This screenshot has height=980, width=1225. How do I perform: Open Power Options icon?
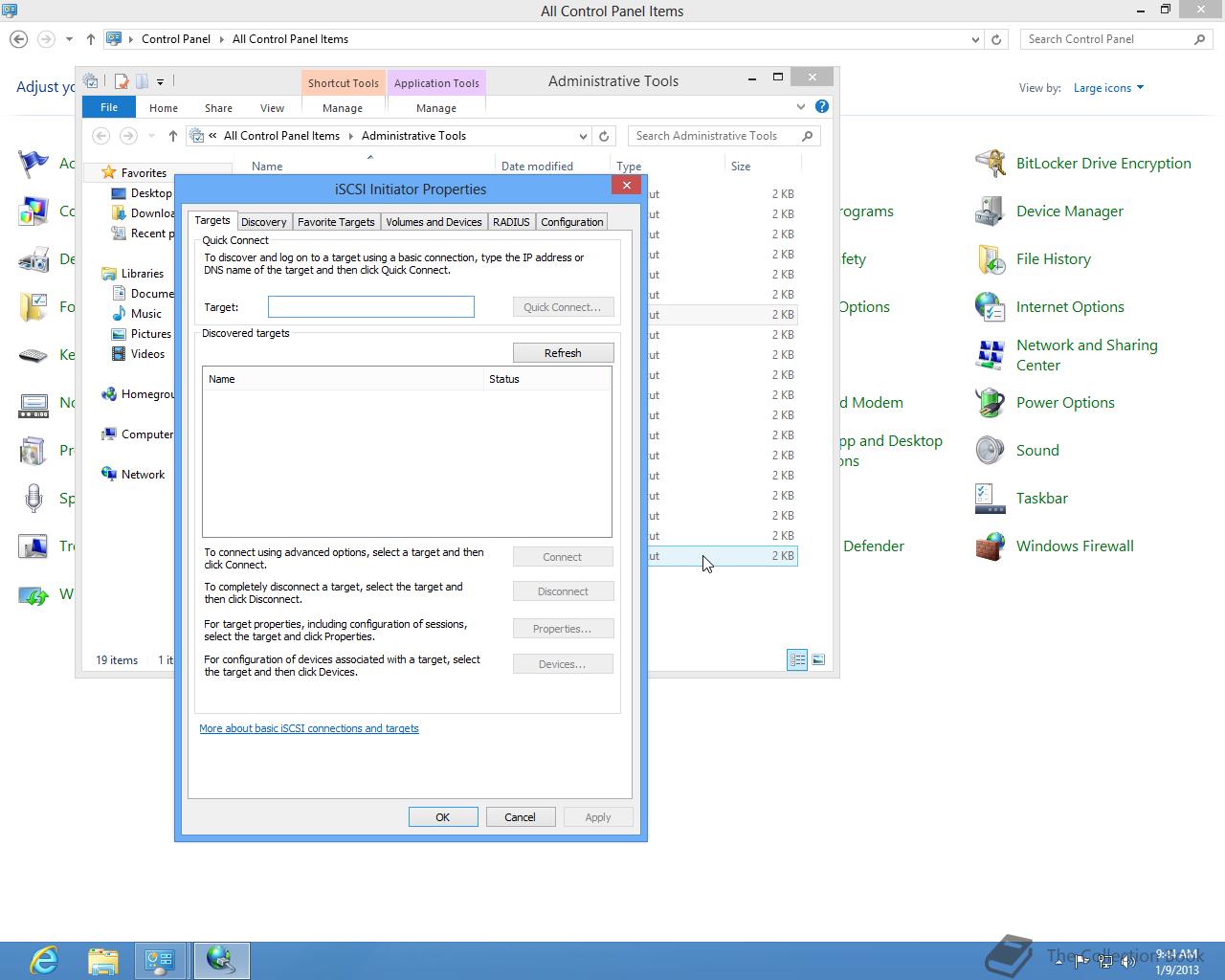click(x=990, y=403)
